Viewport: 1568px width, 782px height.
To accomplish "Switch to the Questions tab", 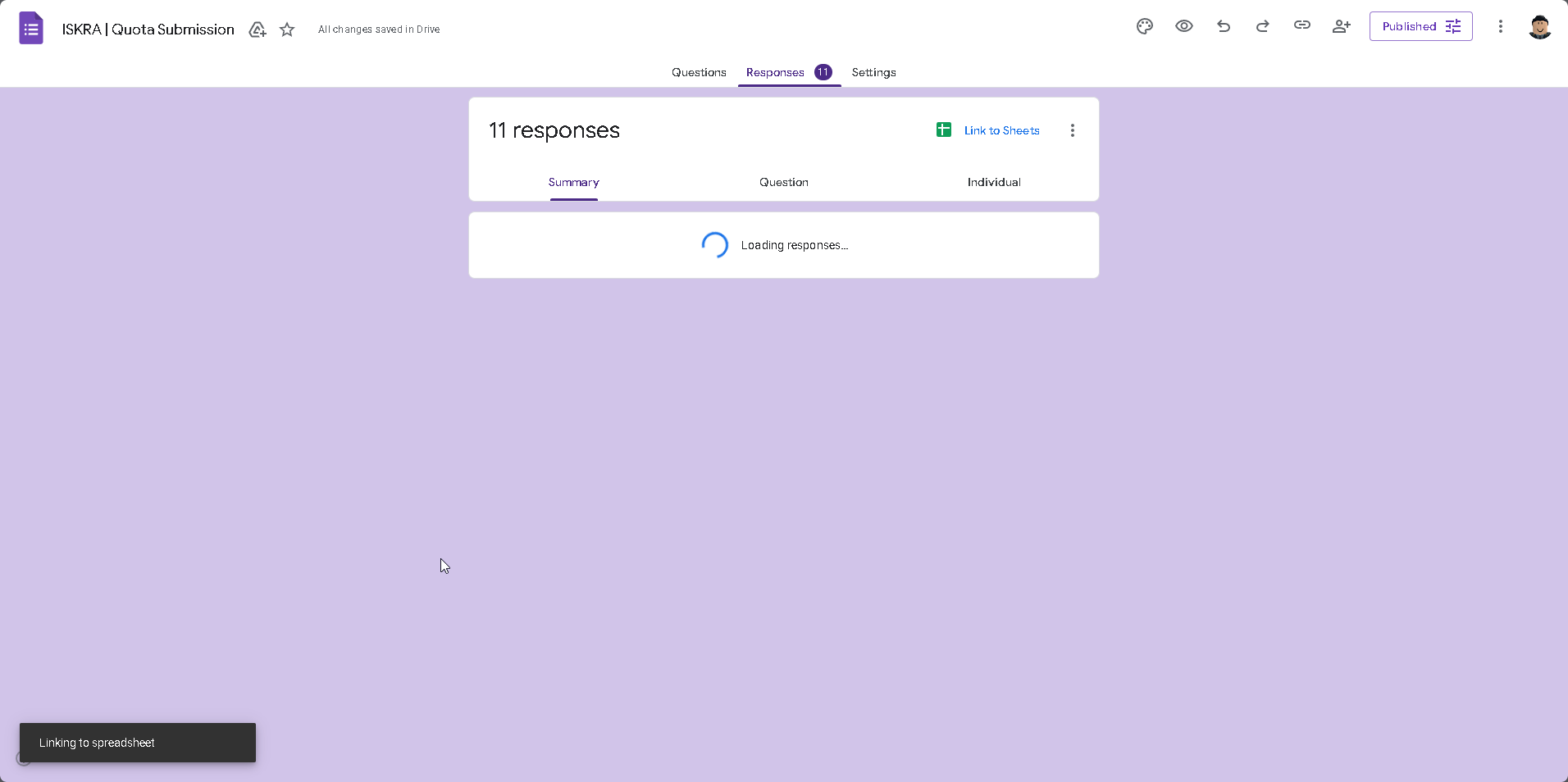I will 699,72.
